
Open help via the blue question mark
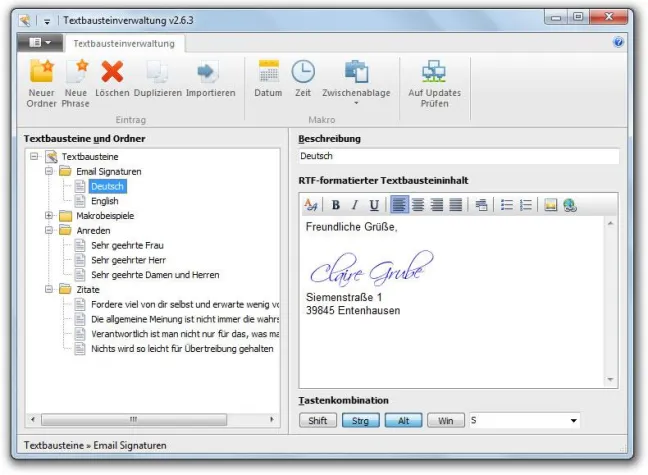pyautogui.click(x=618, y=42)
